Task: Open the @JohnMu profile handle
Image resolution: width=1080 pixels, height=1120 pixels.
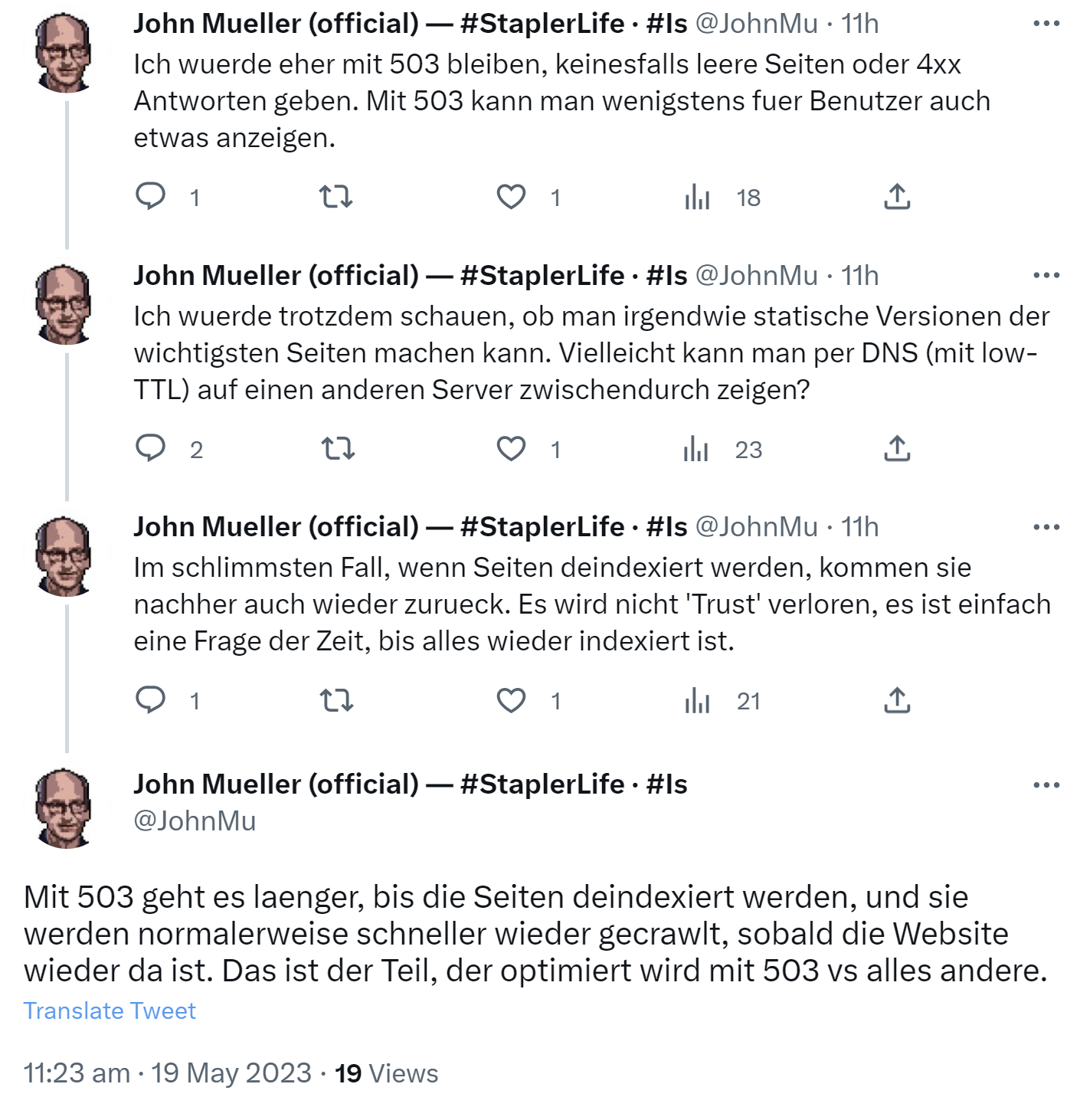Action: [194, 820]
